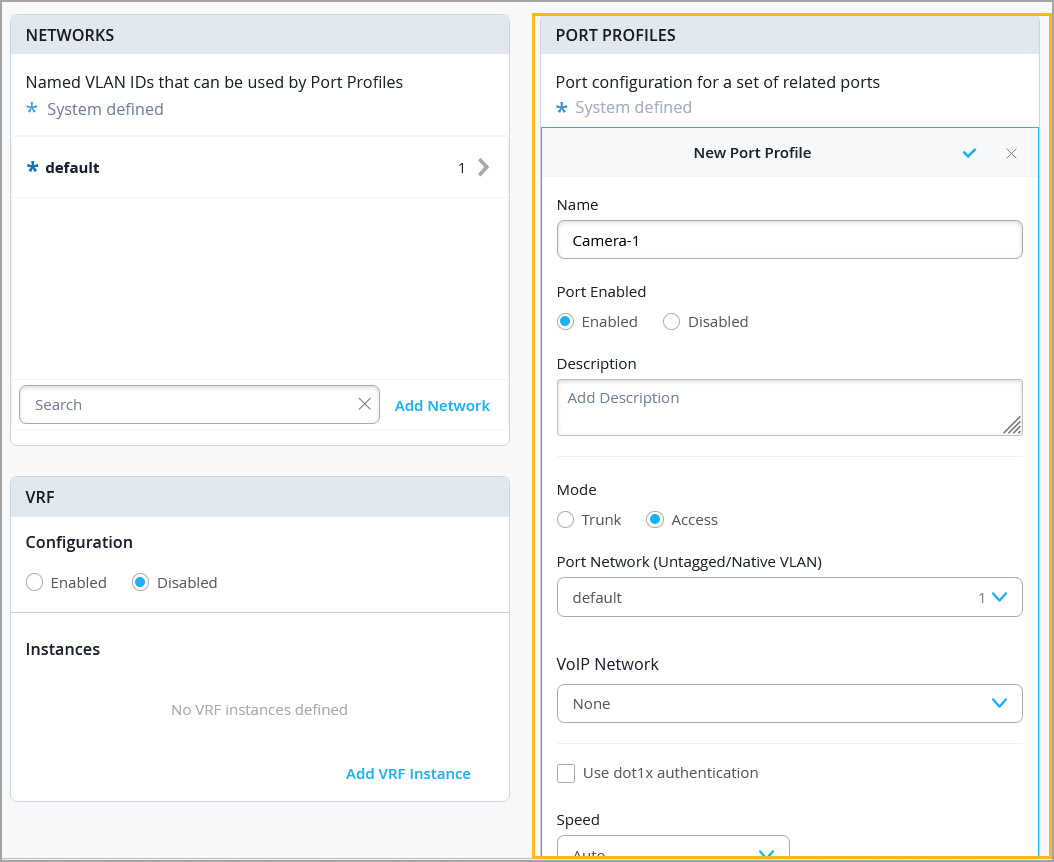This screenshot has width=1054, height=862.
Task: Select Disabled under VRF Configuration
Action: (x=141, y=583)
